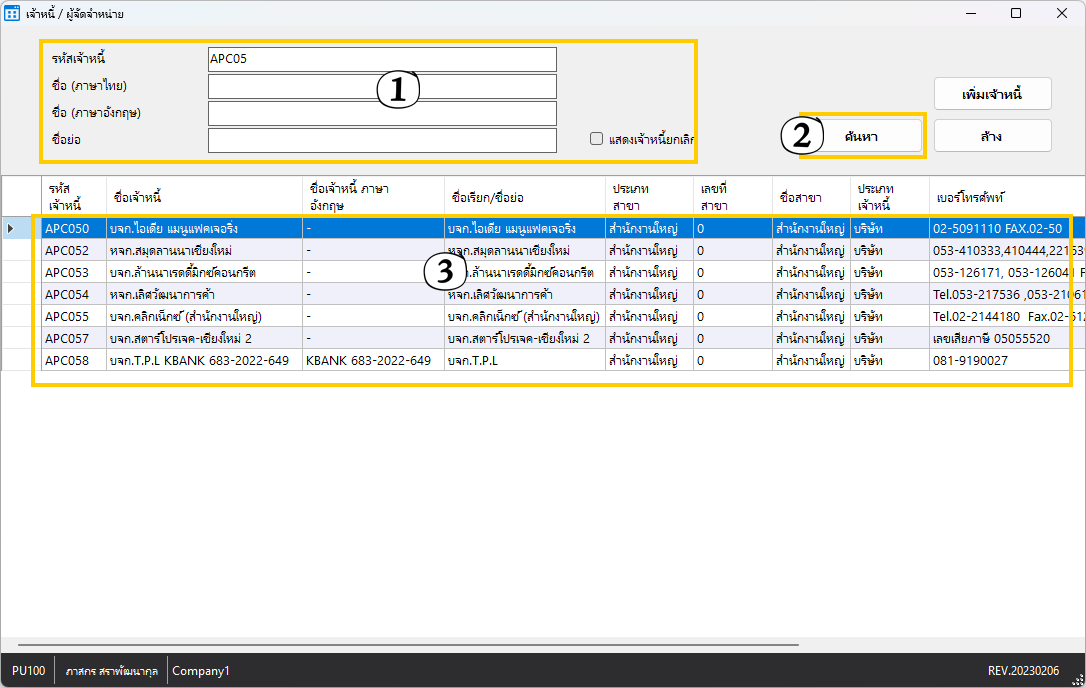This screenshot has height=688, width=1086.
Task: Click the ชื่อย่อ text field
Action: pyautogui.click(x=382, y=140)
